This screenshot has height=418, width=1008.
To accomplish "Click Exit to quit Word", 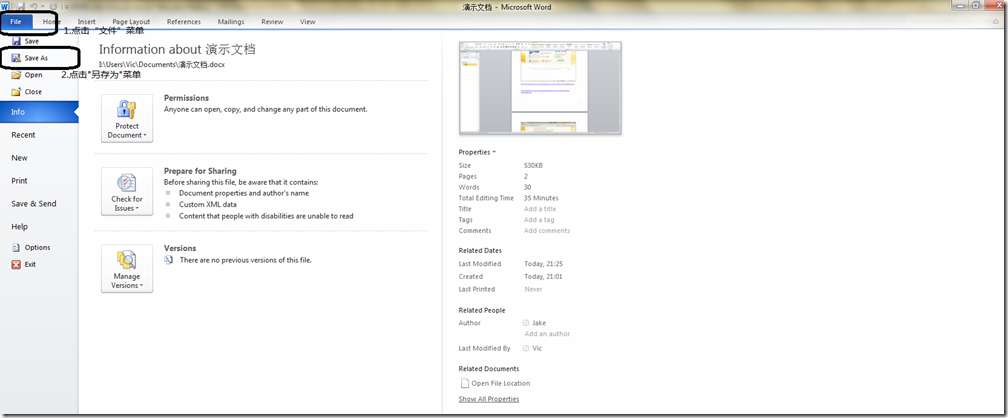I will (x=24, y=264).
